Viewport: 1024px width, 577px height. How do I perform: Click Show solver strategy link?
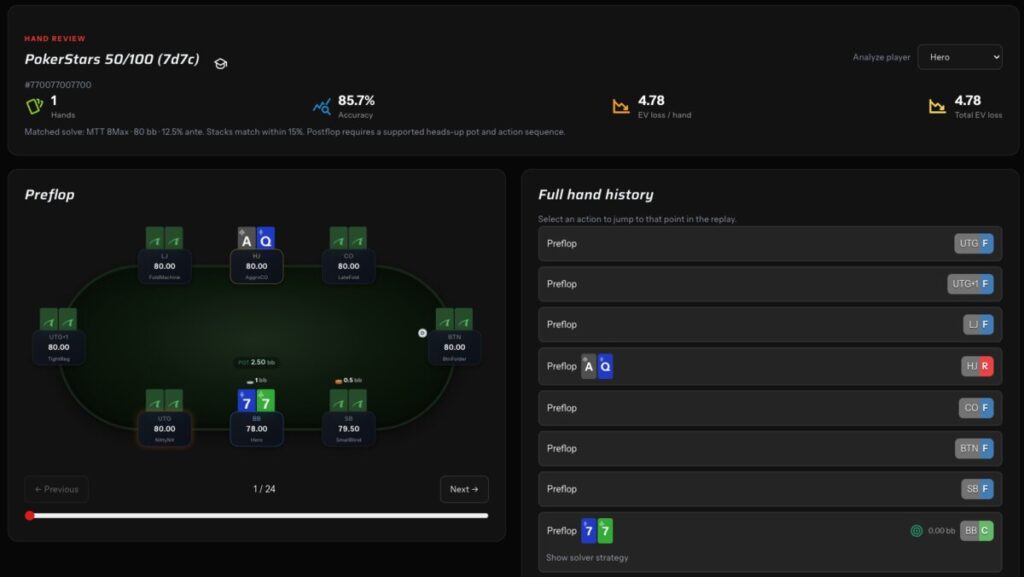tap(587, 557)
